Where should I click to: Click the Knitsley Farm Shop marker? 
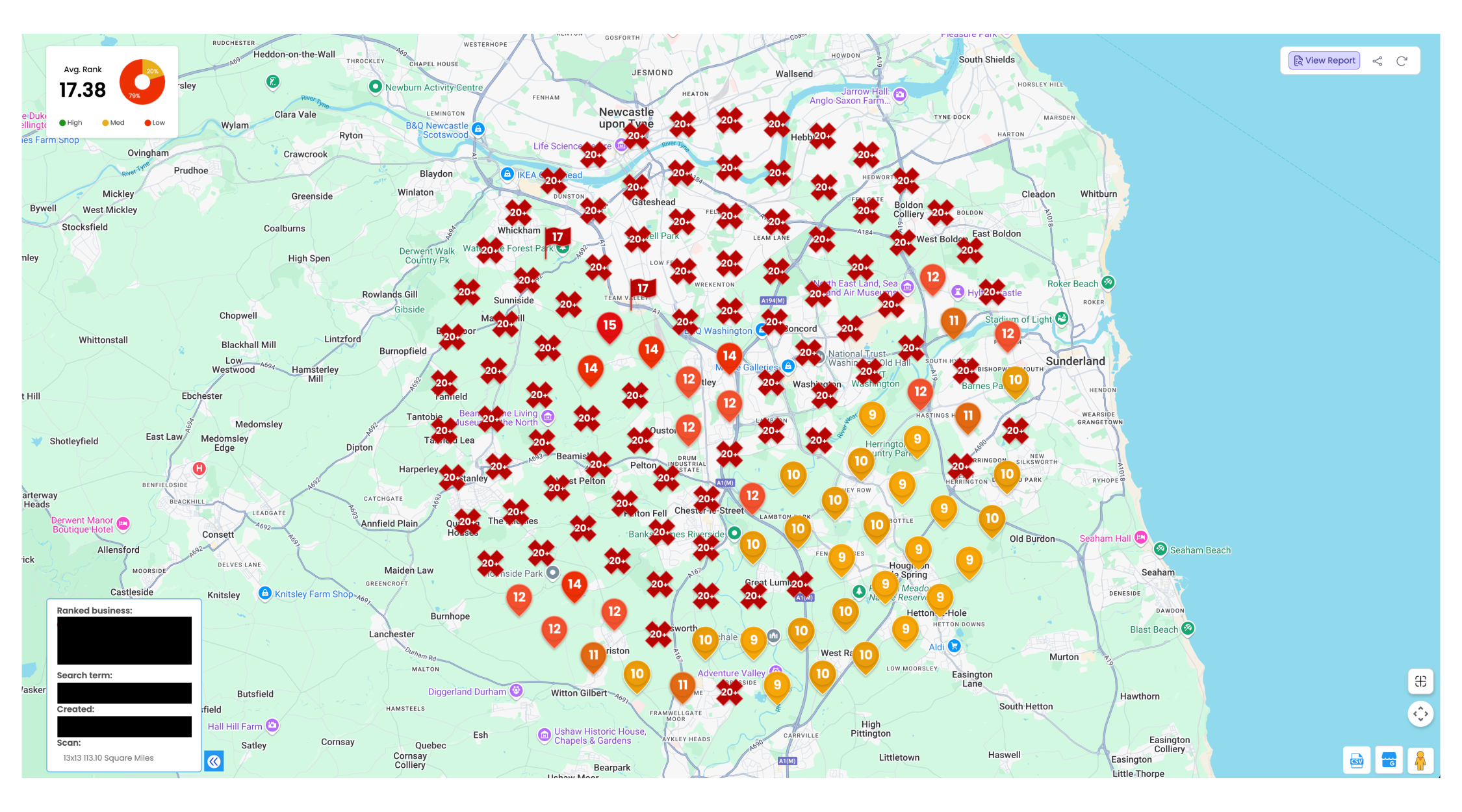[264, 593]
